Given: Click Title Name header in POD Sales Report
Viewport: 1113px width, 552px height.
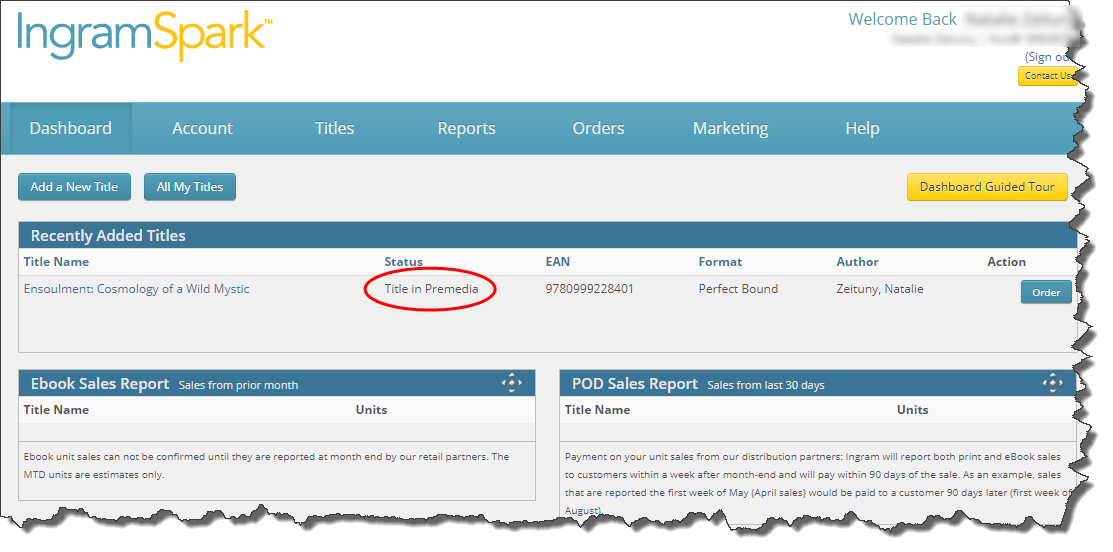Looking at the screenshot, I should pos(597,409).
